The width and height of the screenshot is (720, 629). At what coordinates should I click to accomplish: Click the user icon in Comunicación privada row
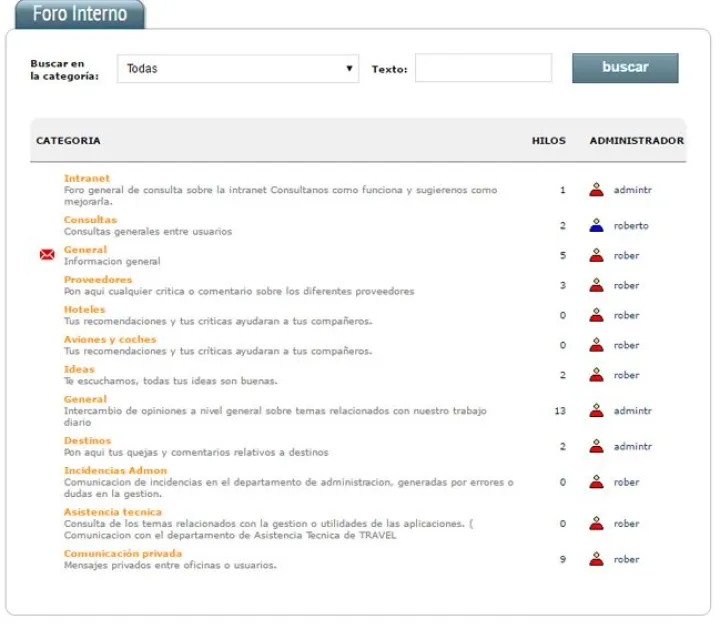[597, 559]
